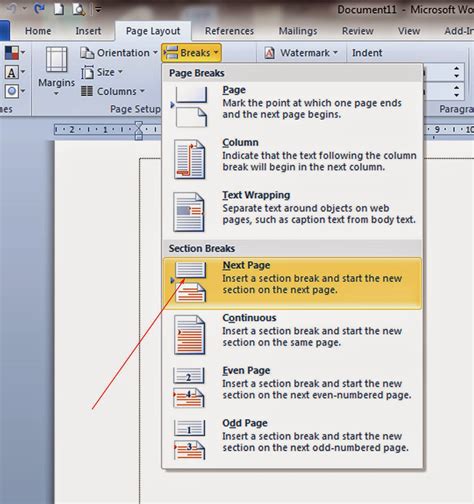Switch to the Insert tab
Viewport: 474px width, 504px height.
pos(88,31)
